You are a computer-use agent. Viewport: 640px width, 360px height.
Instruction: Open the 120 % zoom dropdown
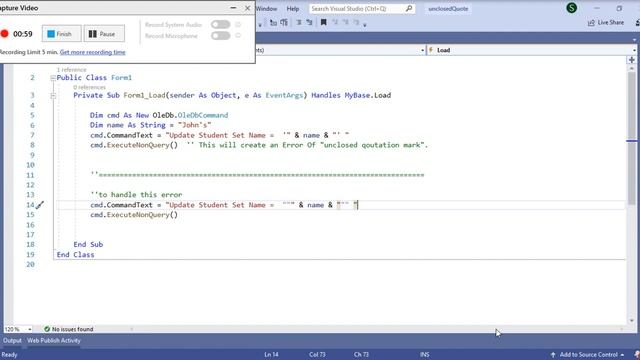pyautogui.click(x=29, y=329)
